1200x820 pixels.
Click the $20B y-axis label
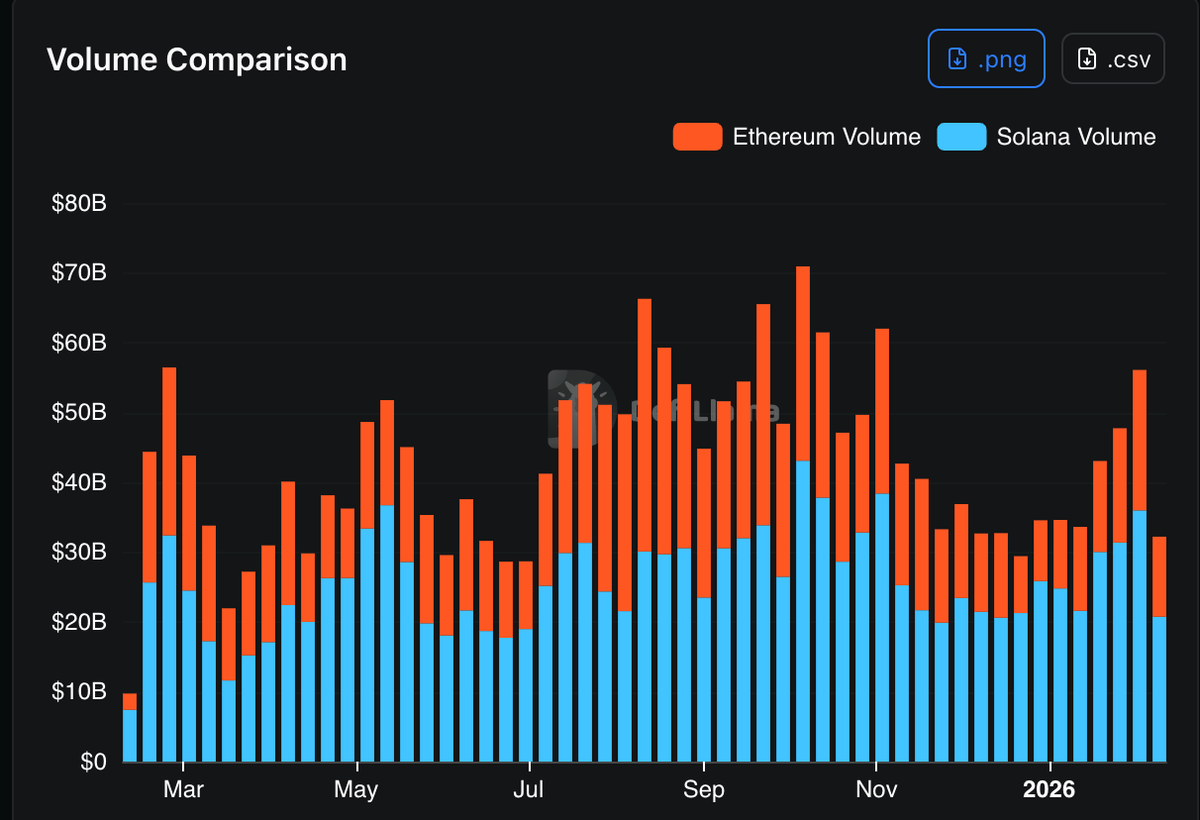pos(78,622)
